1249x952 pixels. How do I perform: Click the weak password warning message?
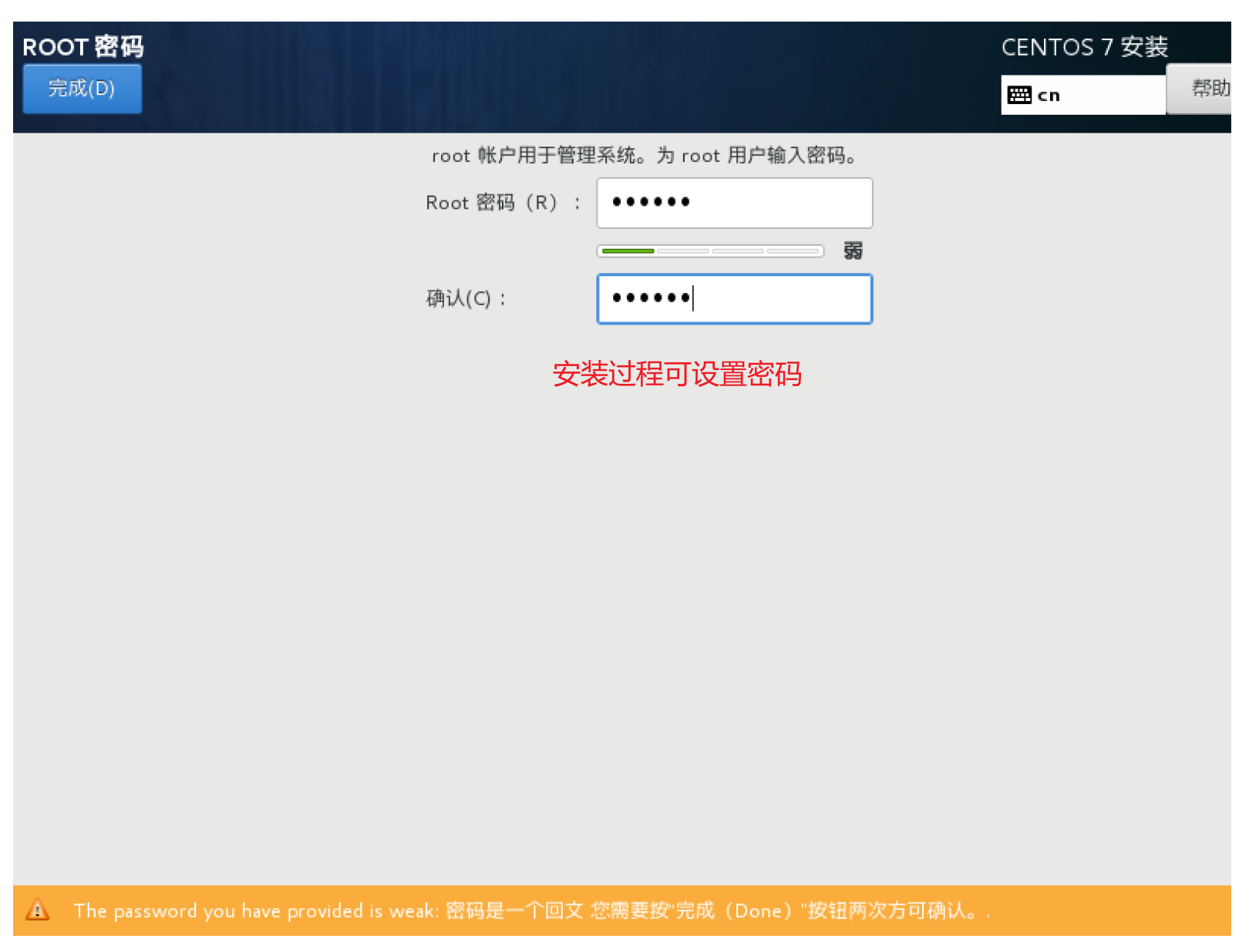tap(532, 911)
